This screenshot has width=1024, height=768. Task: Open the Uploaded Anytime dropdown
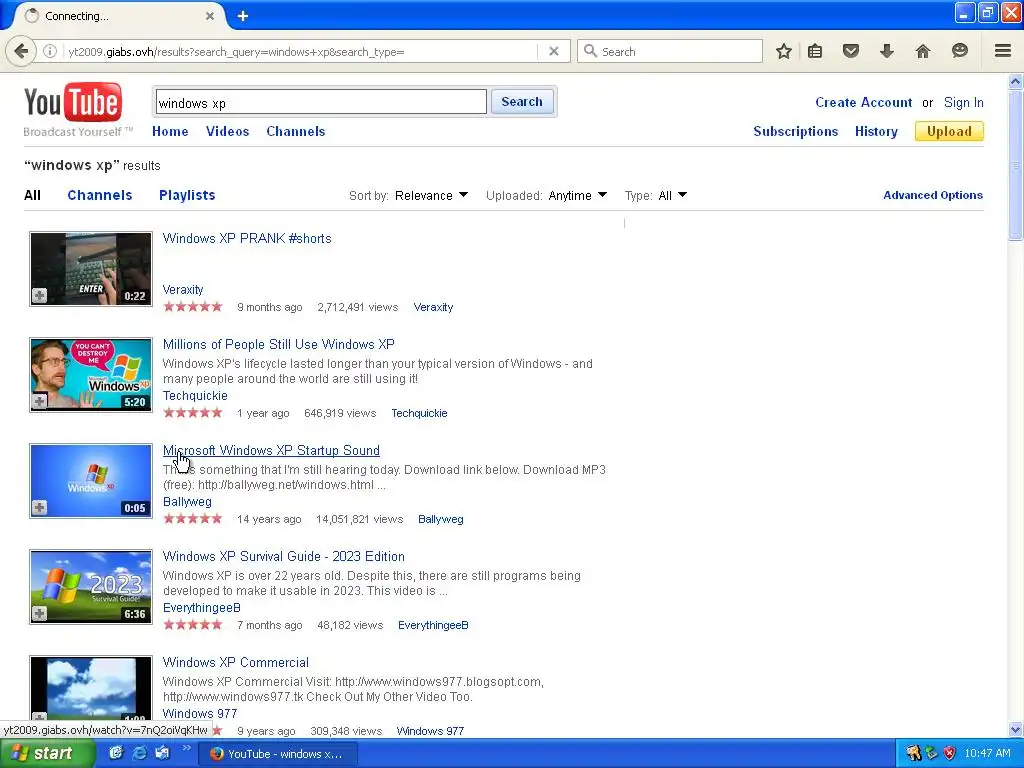coord(578,195)
